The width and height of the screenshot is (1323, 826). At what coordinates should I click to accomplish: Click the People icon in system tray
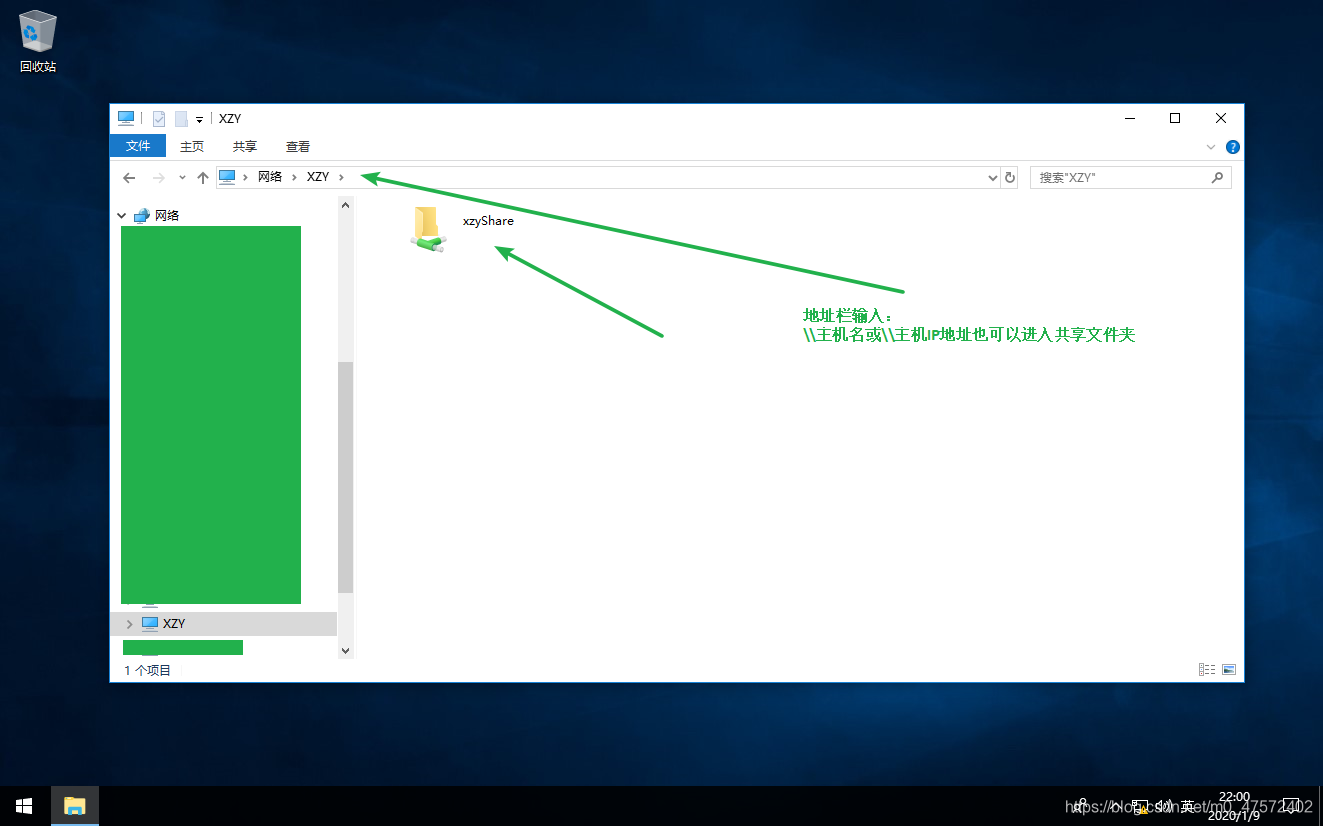click(x=1081, y=805)
